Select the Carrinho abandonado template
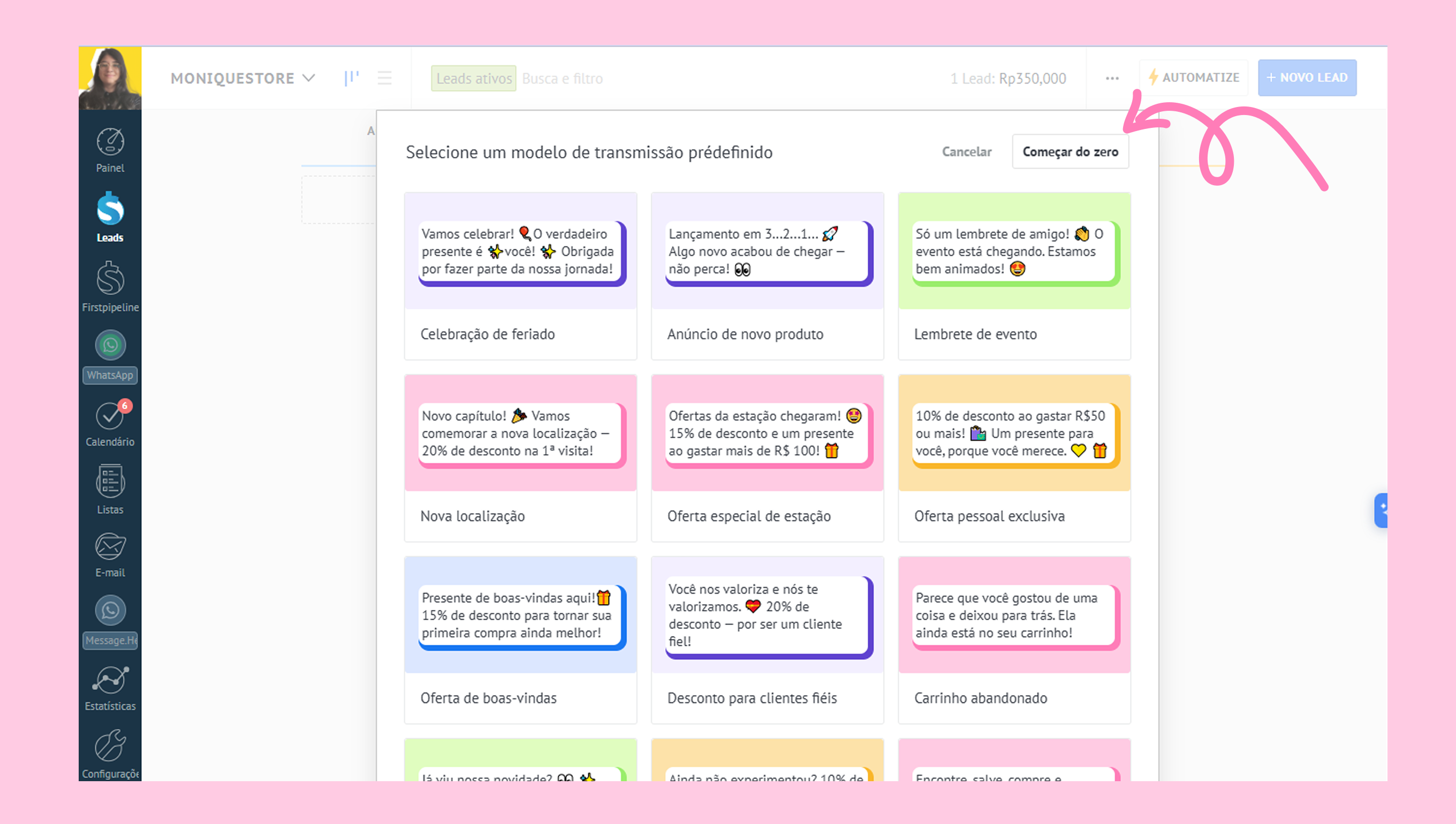1456x824 pixels. [1014, 640]
